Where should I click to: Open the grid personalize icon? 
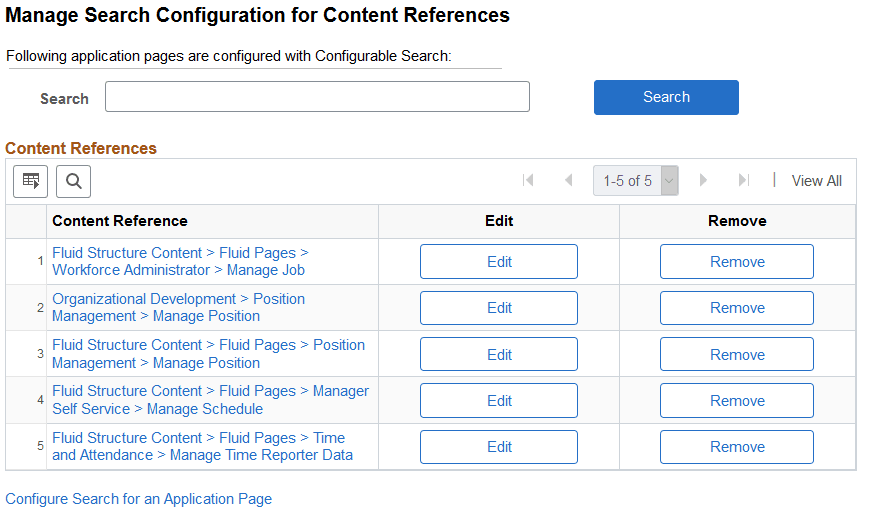pos(30,181)
